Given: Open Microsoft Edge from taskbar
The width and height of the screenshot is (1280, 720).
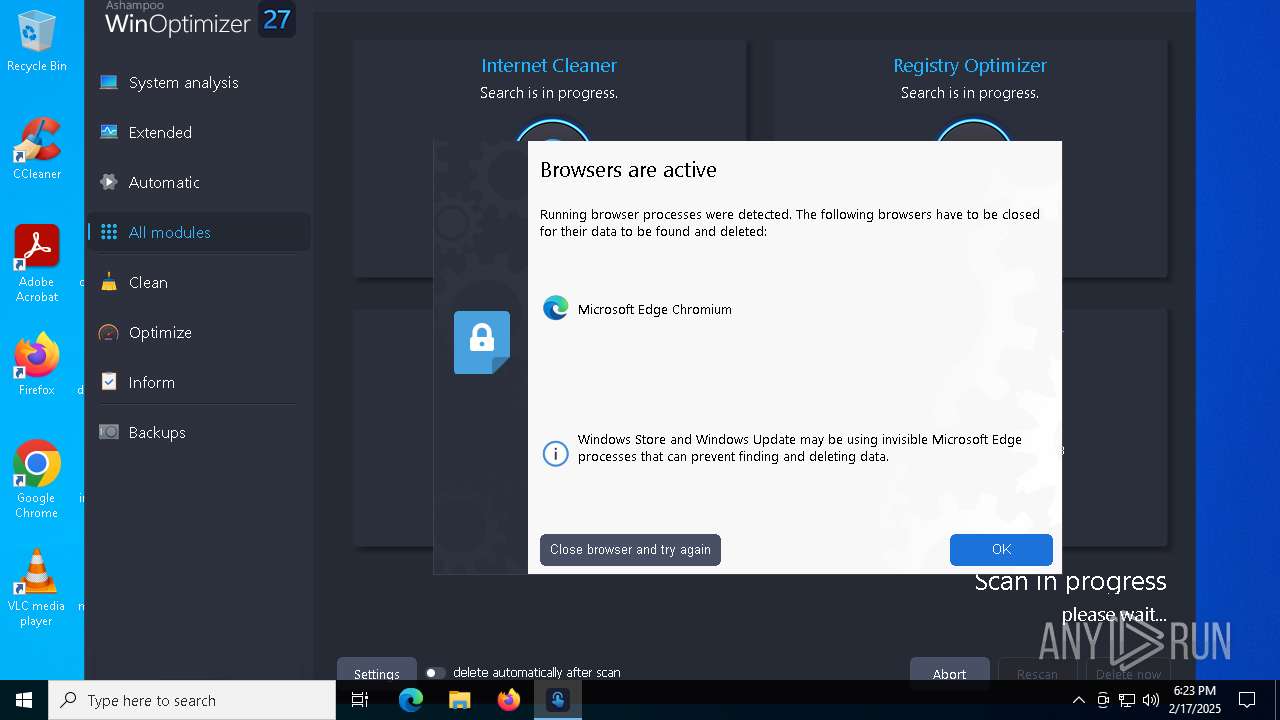Looking at the screenshot, I should (411, 700).
